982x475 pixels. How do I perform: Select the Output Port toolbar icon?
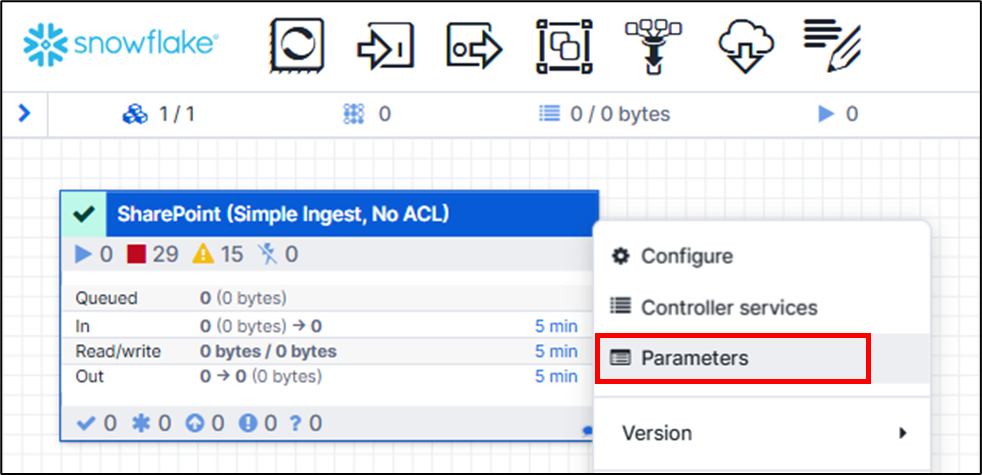point(475,46)
